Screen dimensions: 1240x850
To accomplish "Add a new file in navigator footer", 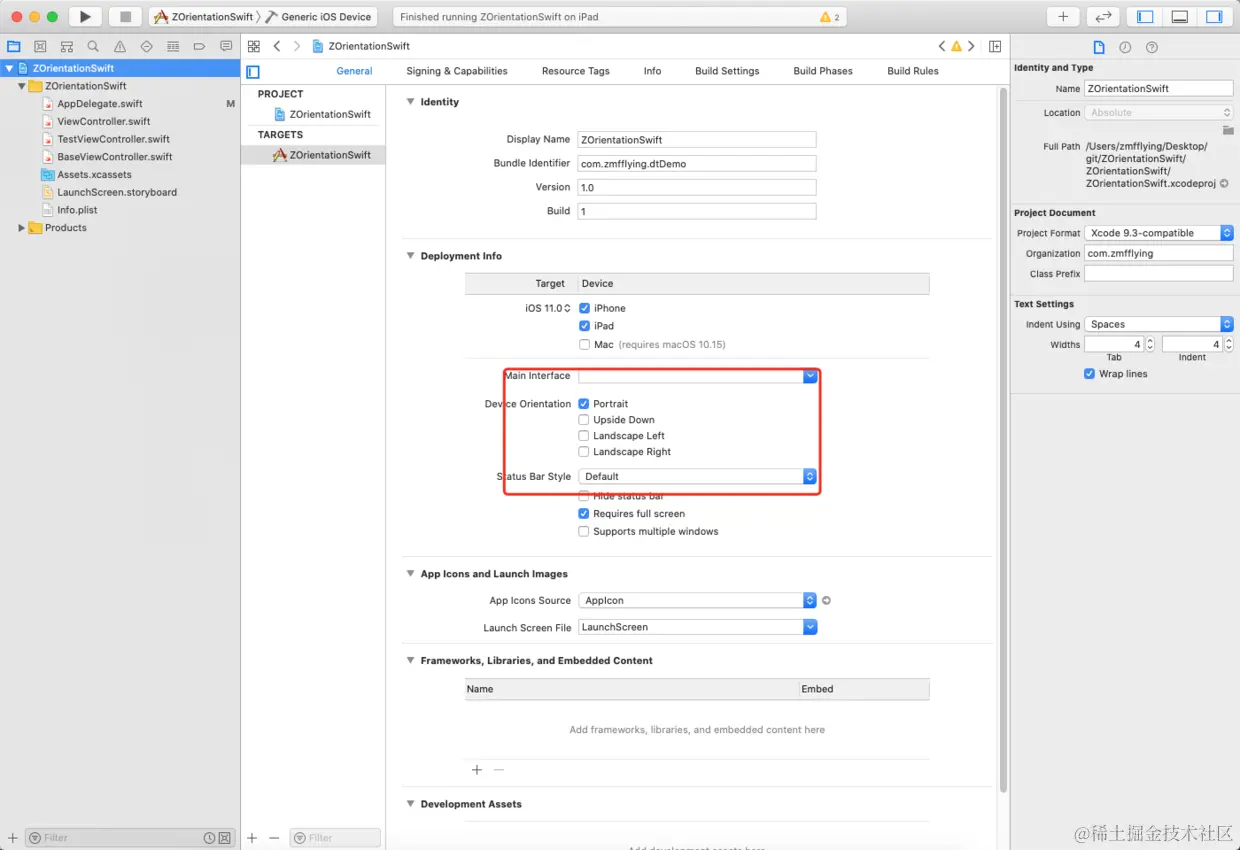I will click(x=13, y=838).
